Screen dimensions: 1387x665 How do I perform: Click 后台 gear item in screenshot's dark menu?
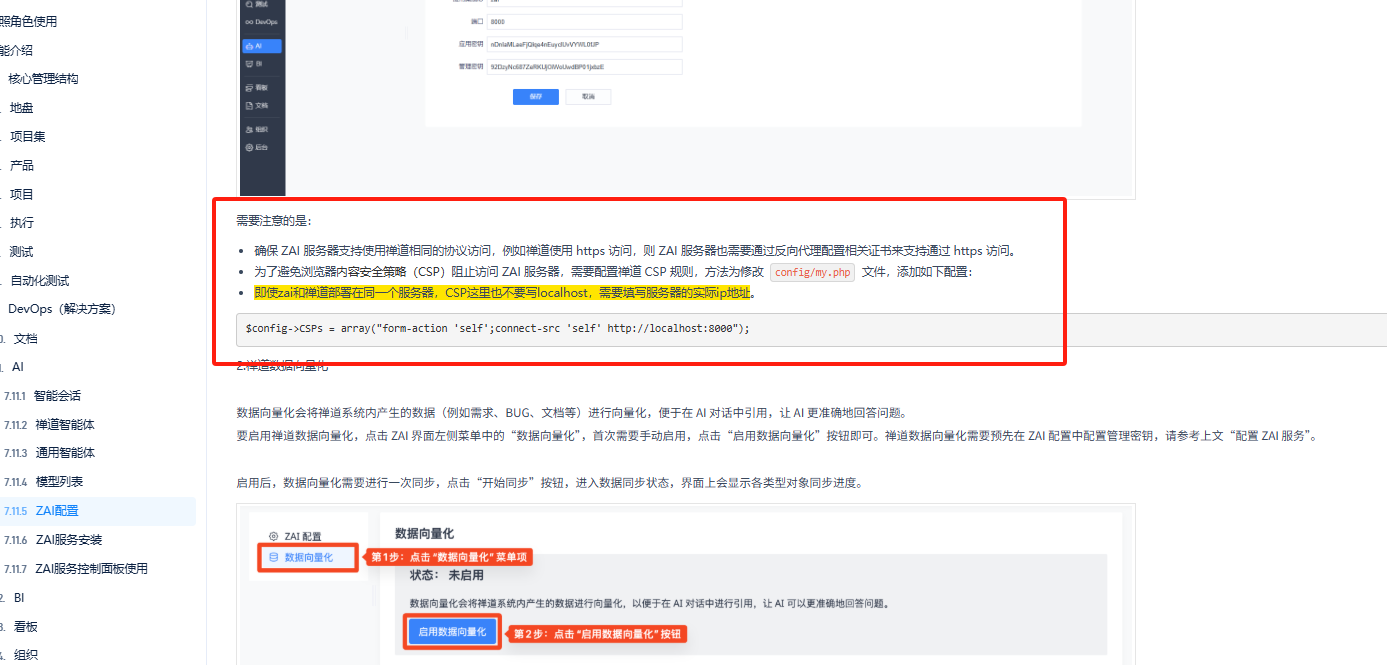click(257, 148)
